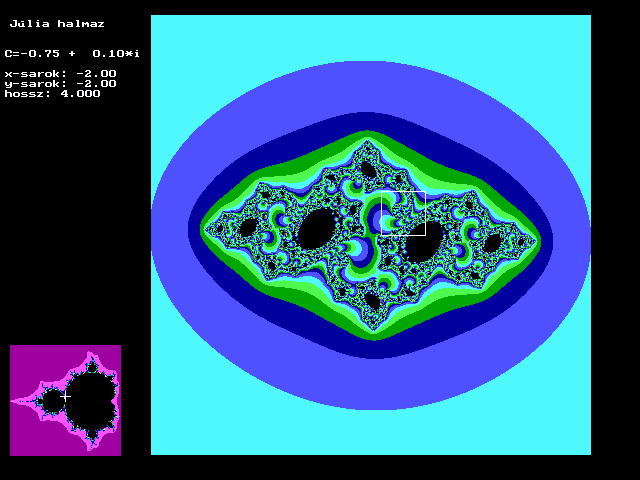The image size is (640, 480).
Task: Click the small black blob near the fractal's top
Action: click(368, 170)
